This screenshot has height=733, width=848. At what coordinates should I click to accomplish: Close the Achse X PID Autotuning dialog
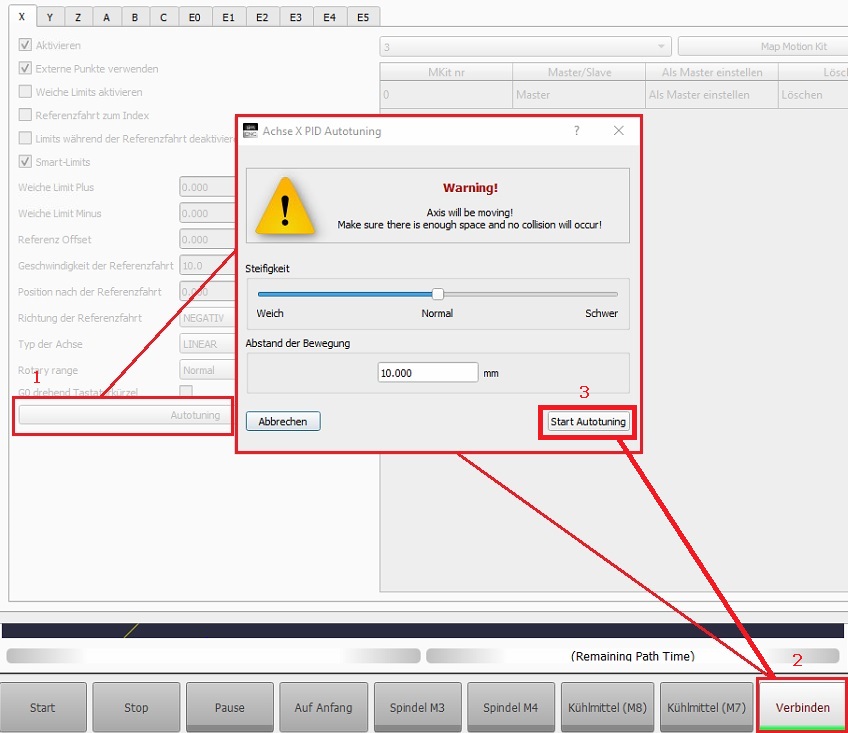click(x=619, y=131)
